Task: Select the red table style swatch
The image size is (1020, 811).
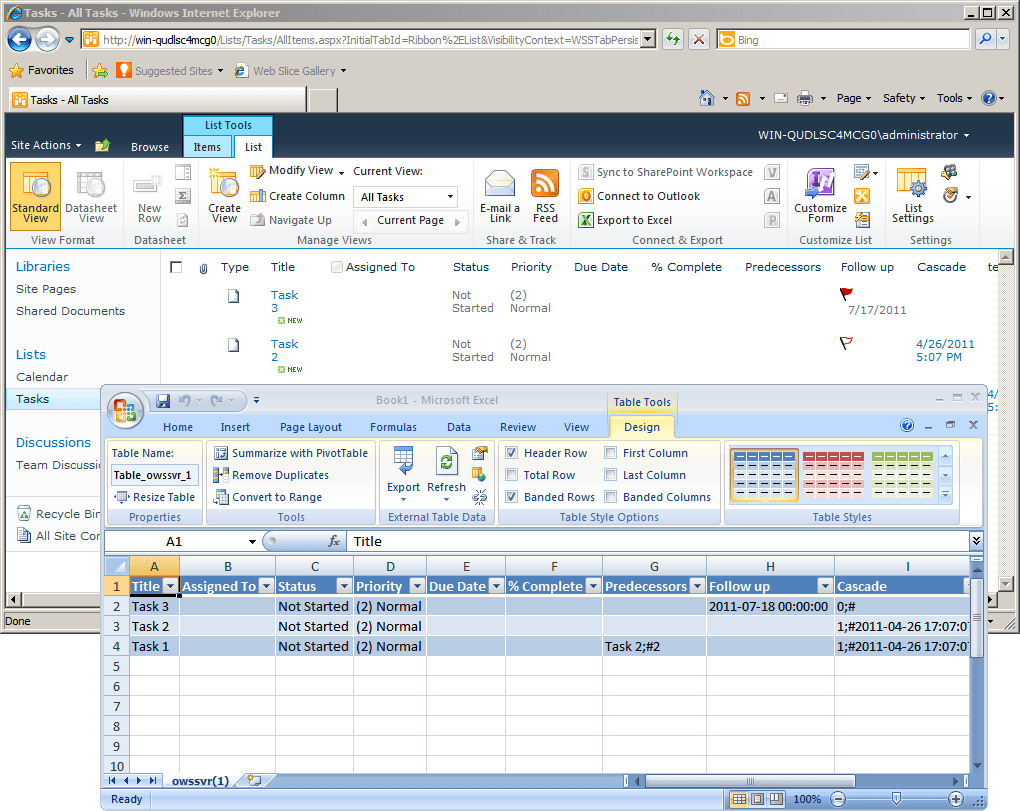Action: pos(833,475)
